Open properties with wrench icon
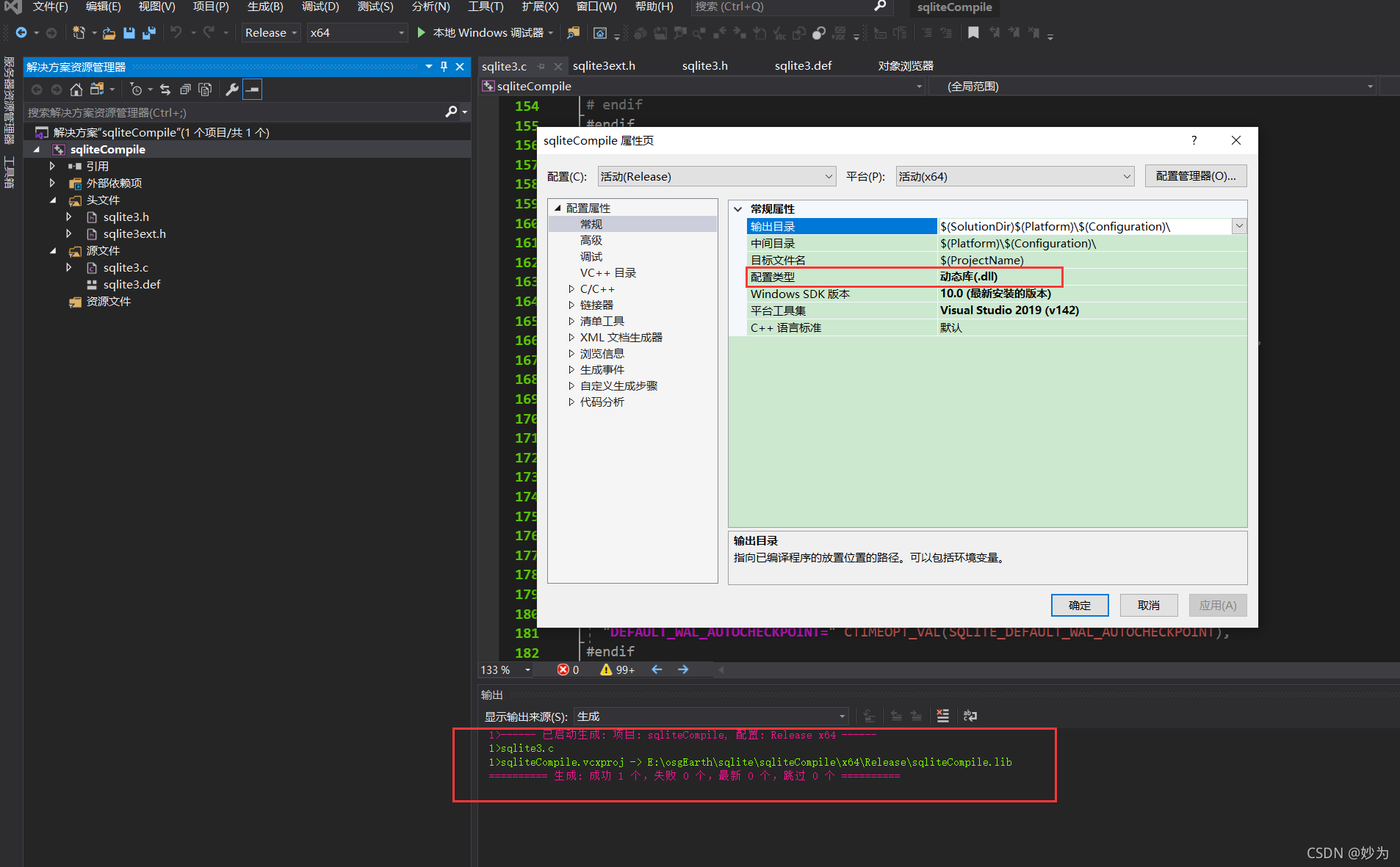1400x867 pixels. [232, 90]
